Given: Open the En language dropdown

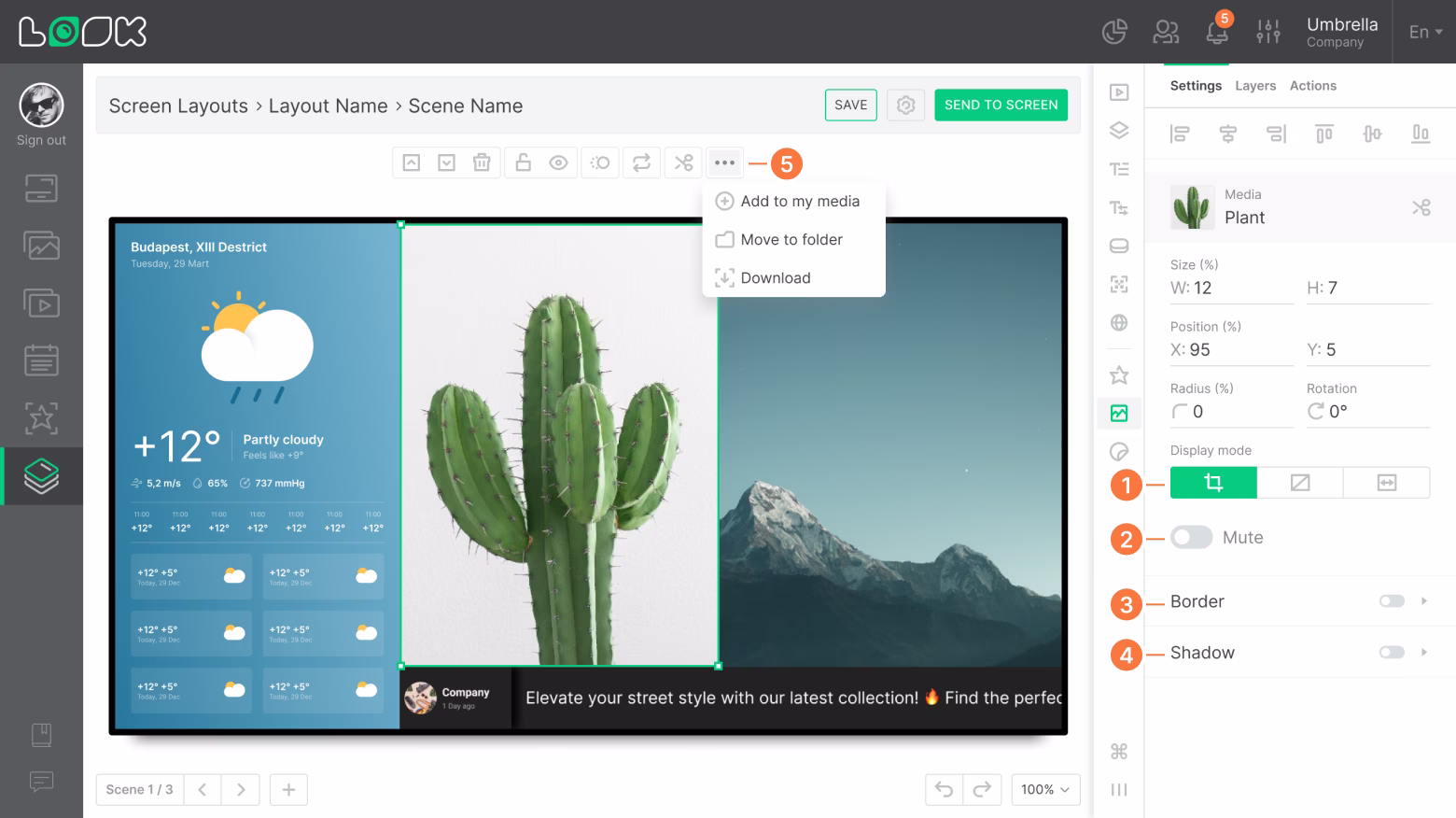Looking at the screenshot, I should (x=1425, y=32).
